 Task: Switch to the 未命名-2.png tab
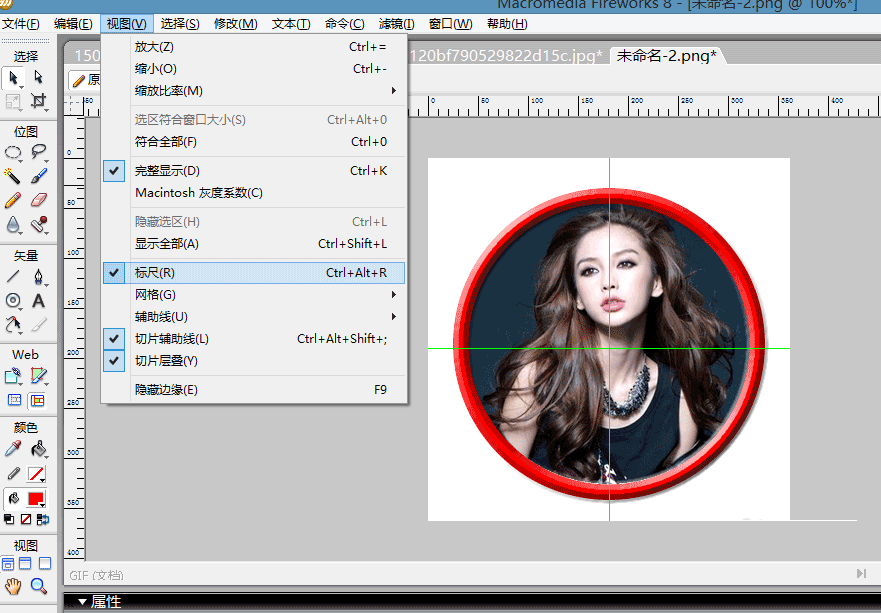pyautogui.click(x=665, y=56)
